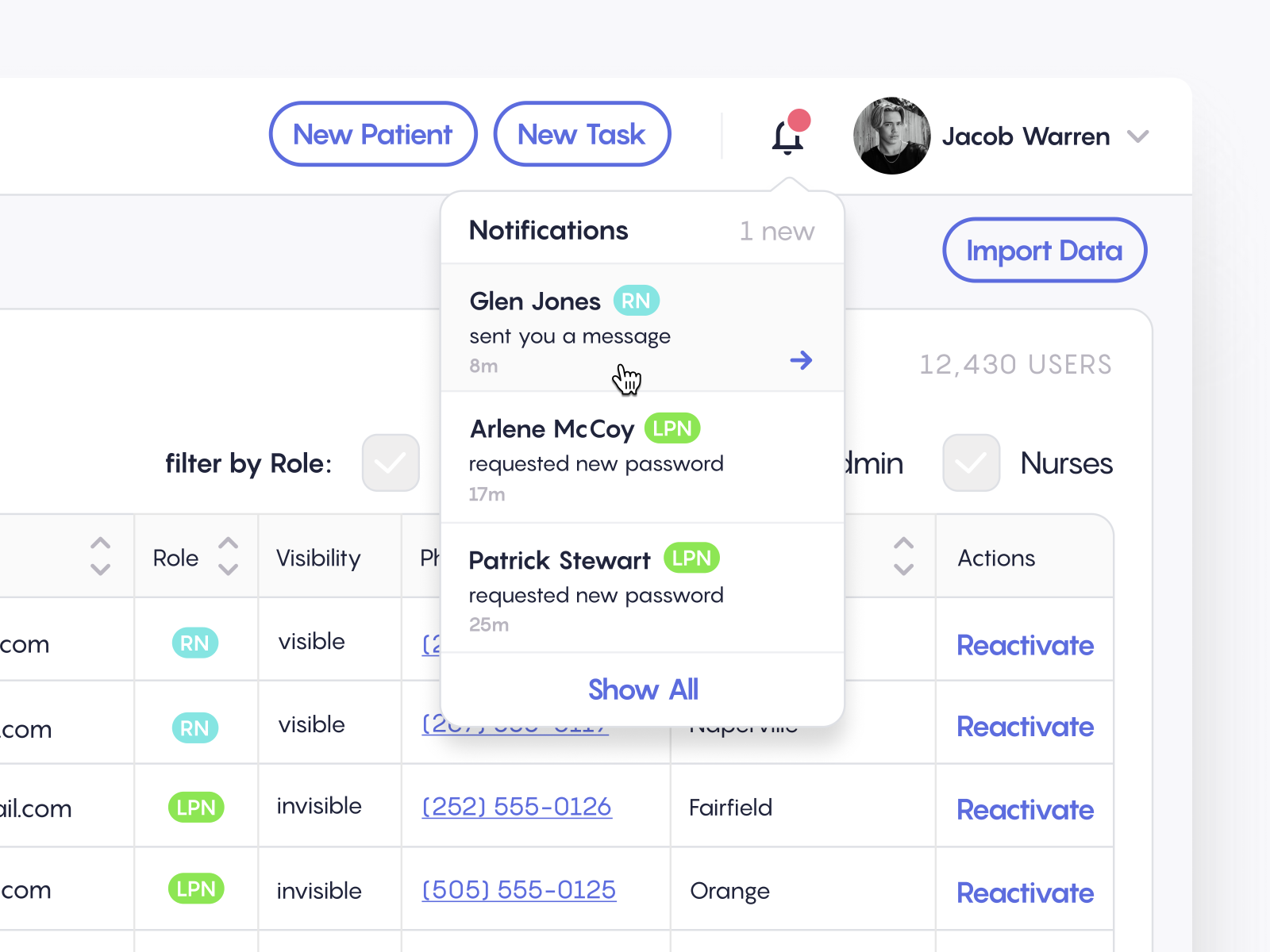Open Glen Jones sent you a message notification

[x=642, y=328]
